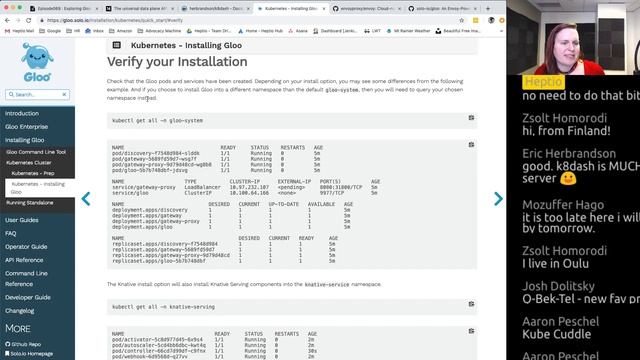Open the Installing Gloo sidebar section

pos(24,140)
